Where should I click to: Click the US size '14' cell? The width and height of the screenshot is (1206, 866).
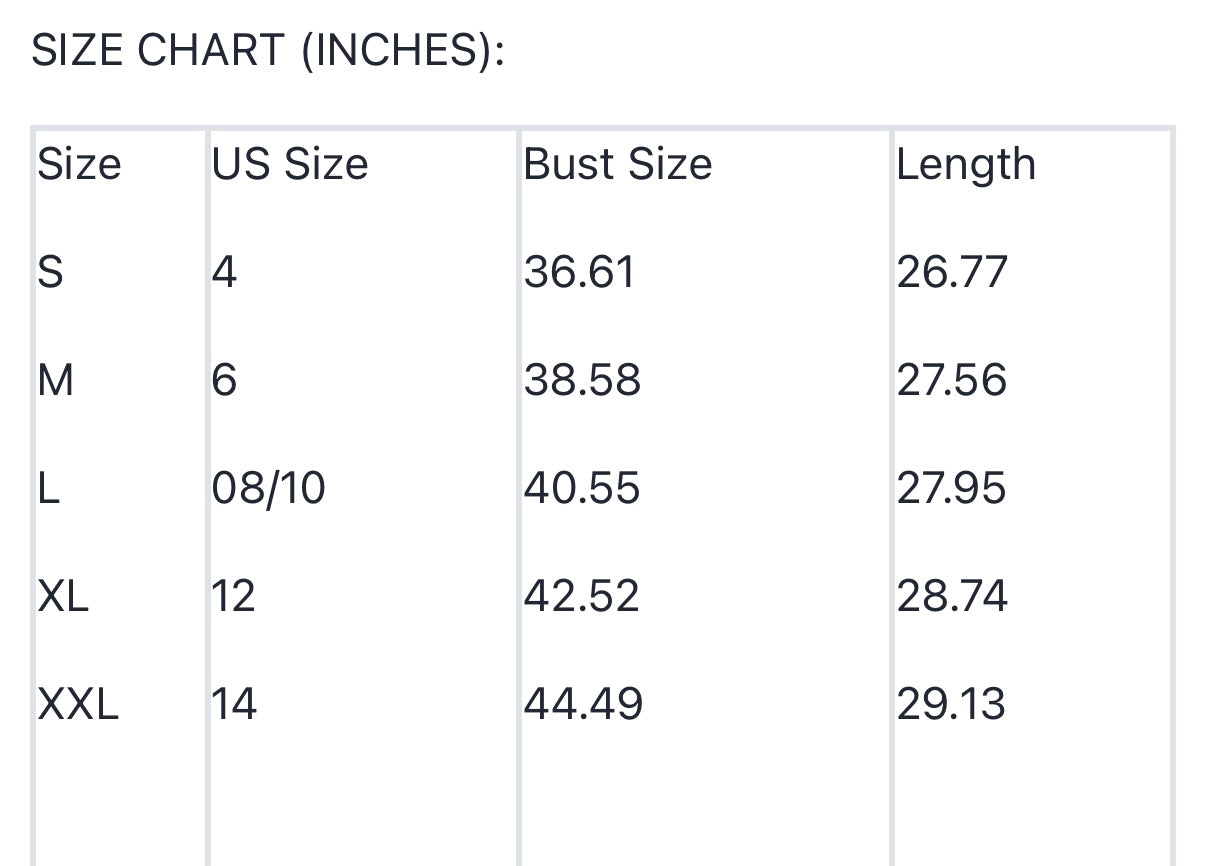point(234,704)
